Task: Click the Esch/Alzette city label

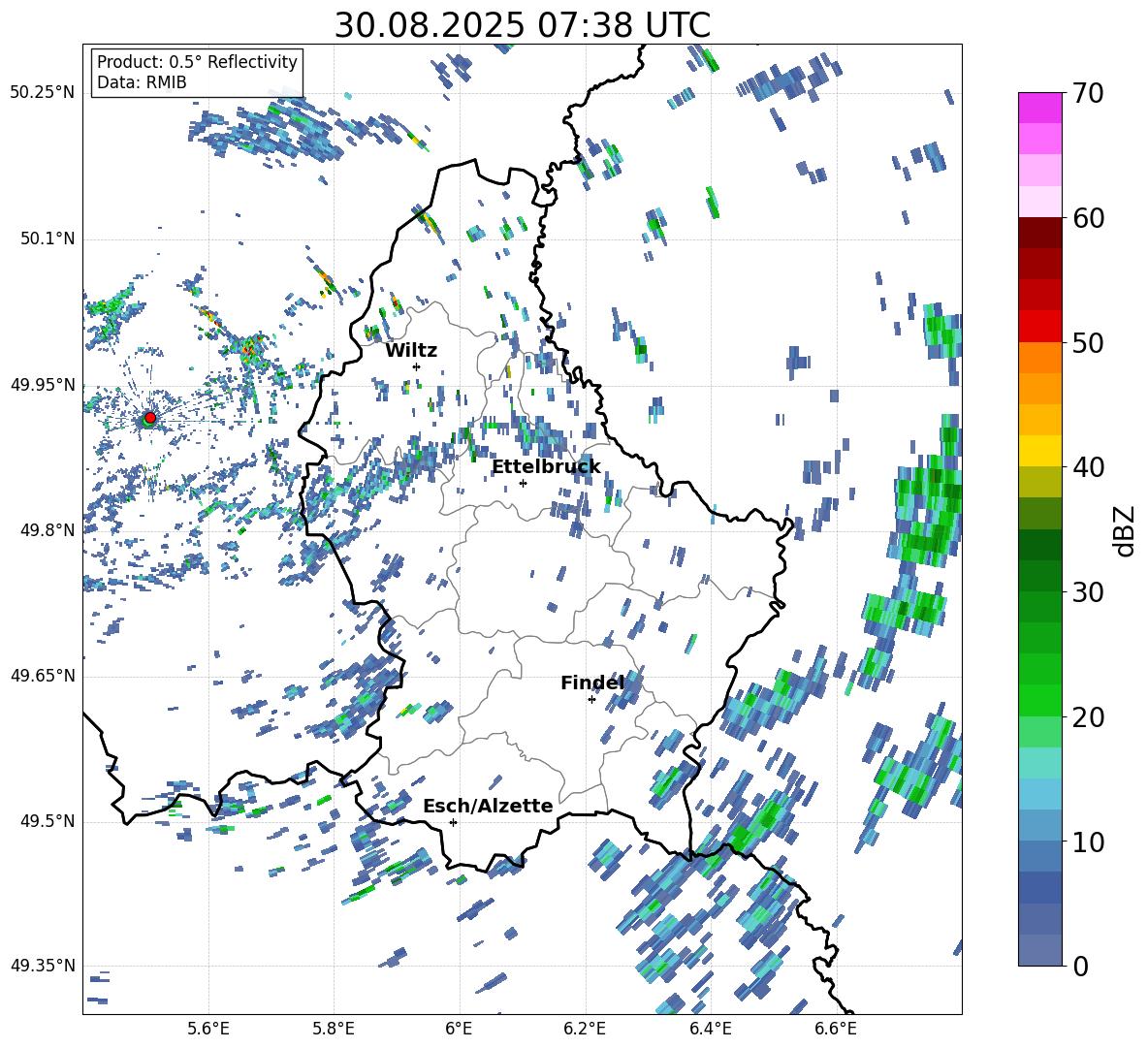Action: click(x=488, y=807)
